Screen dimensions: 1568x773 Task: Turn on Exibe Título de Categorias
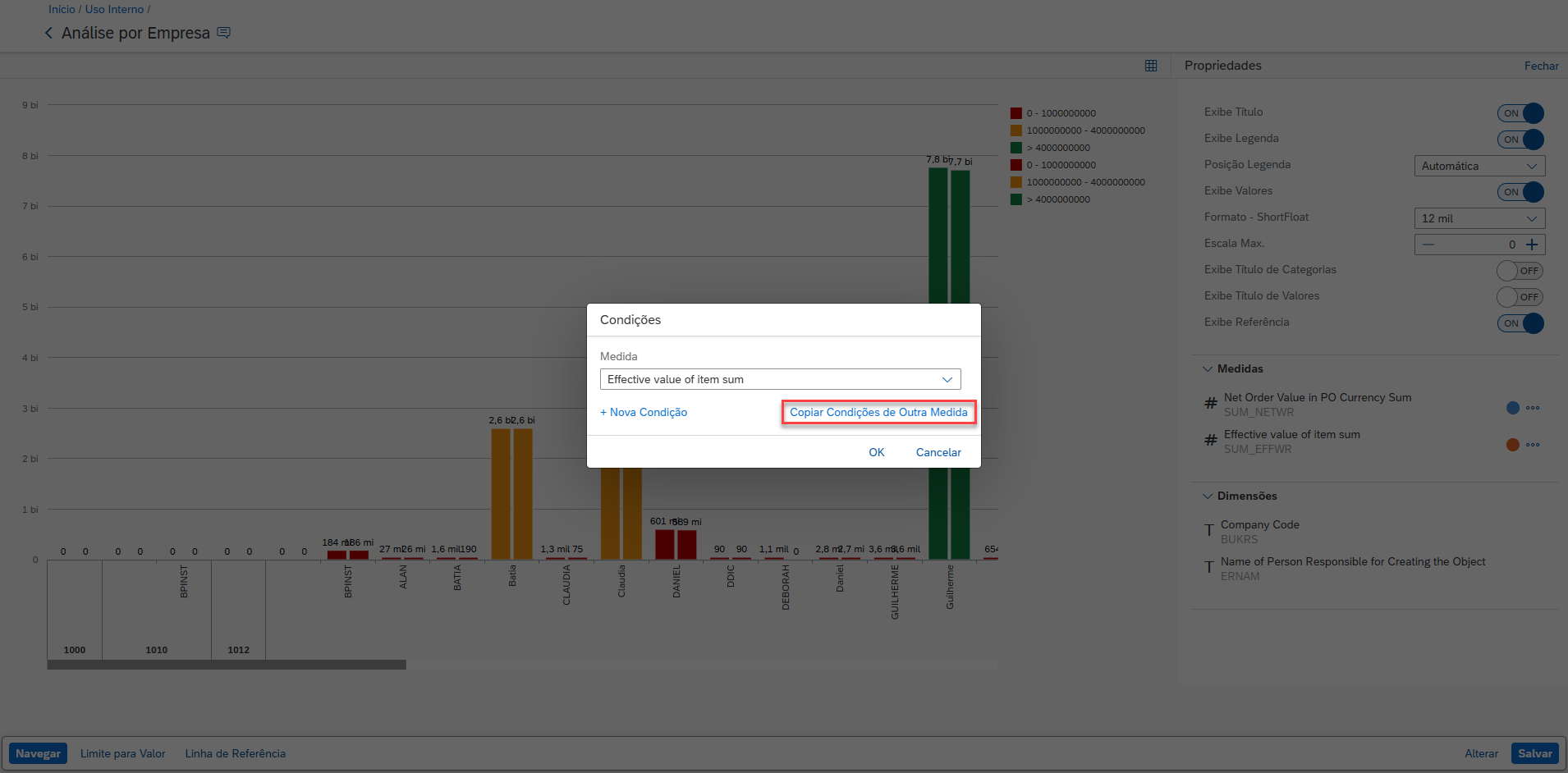click(x=1520, y=271)
